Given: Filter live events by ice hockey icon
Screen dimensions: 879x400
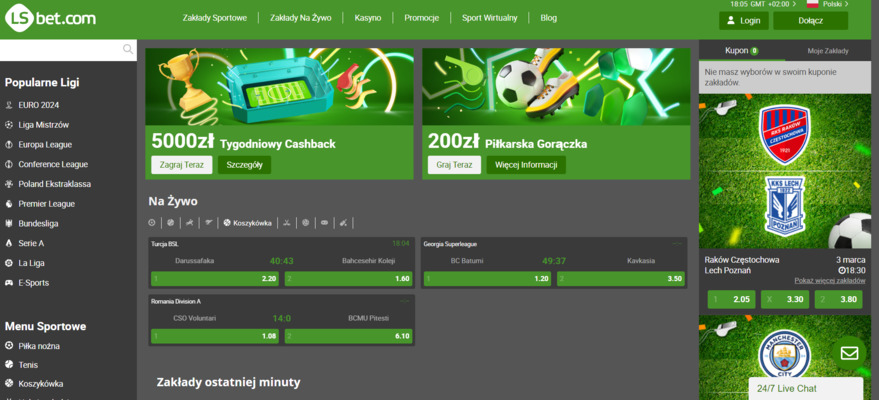Looking at the screenshot, I should pyautogui.click(x=286, y=222).
